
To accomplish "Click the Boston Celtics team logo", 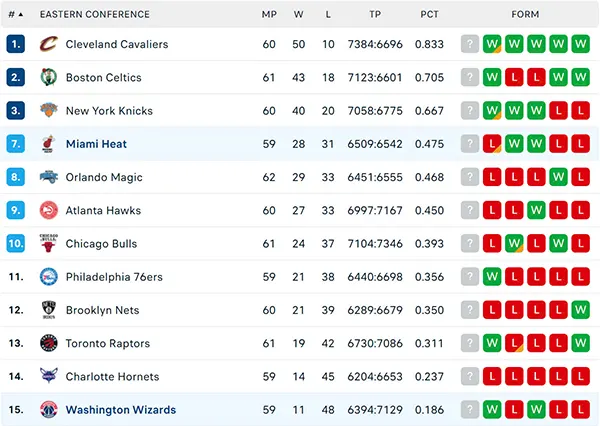I will click(49, 77).
